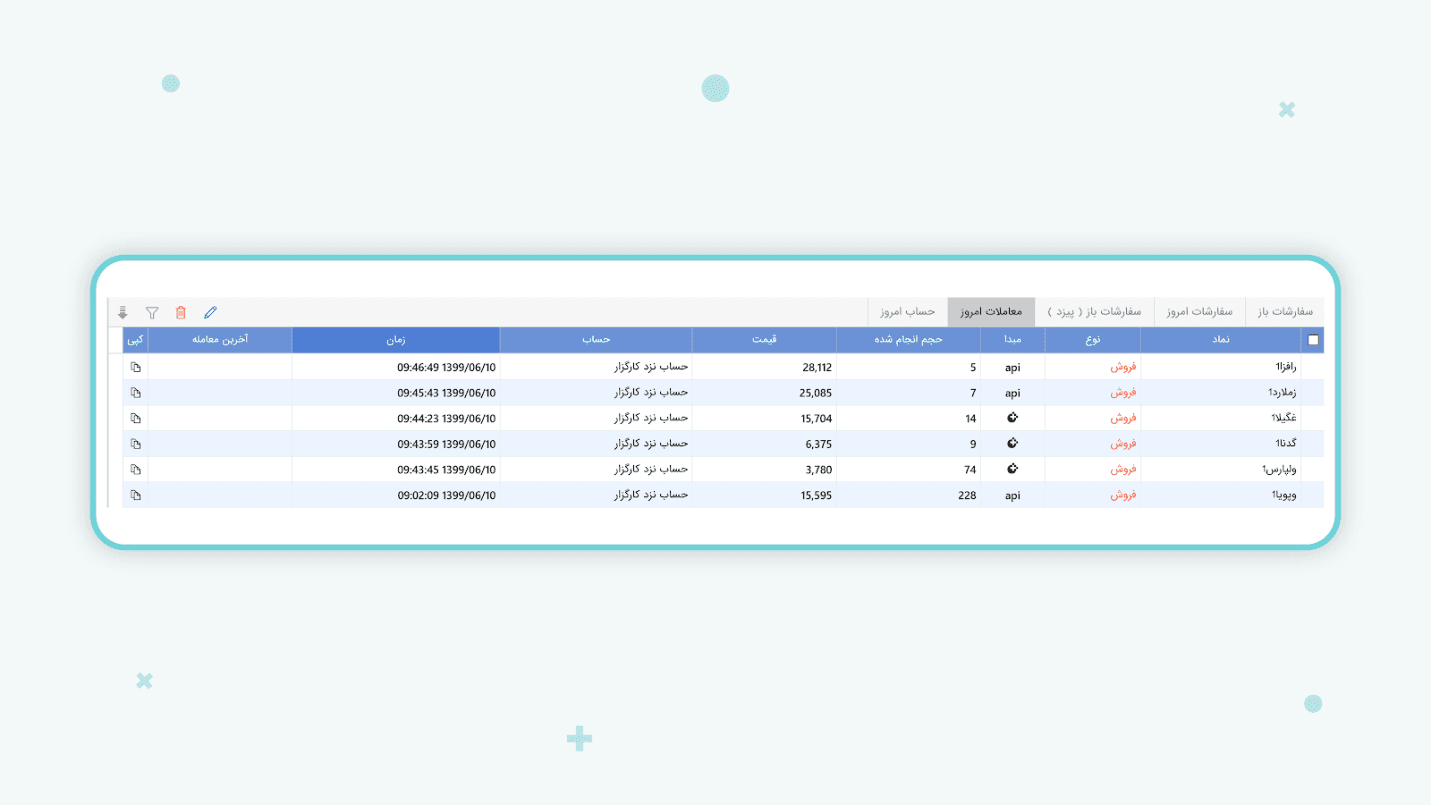Click origin icon in row with volume 9
Image resolution: width=1431 pixels, height=805 pixels.
(1012, 443)
